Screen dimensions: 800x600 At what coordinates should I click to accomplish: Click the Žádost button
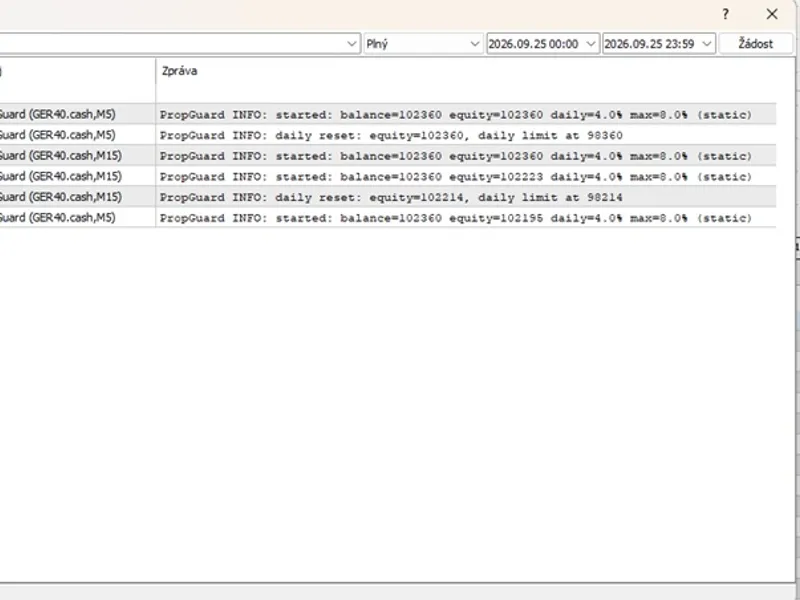tap(756, 44)
